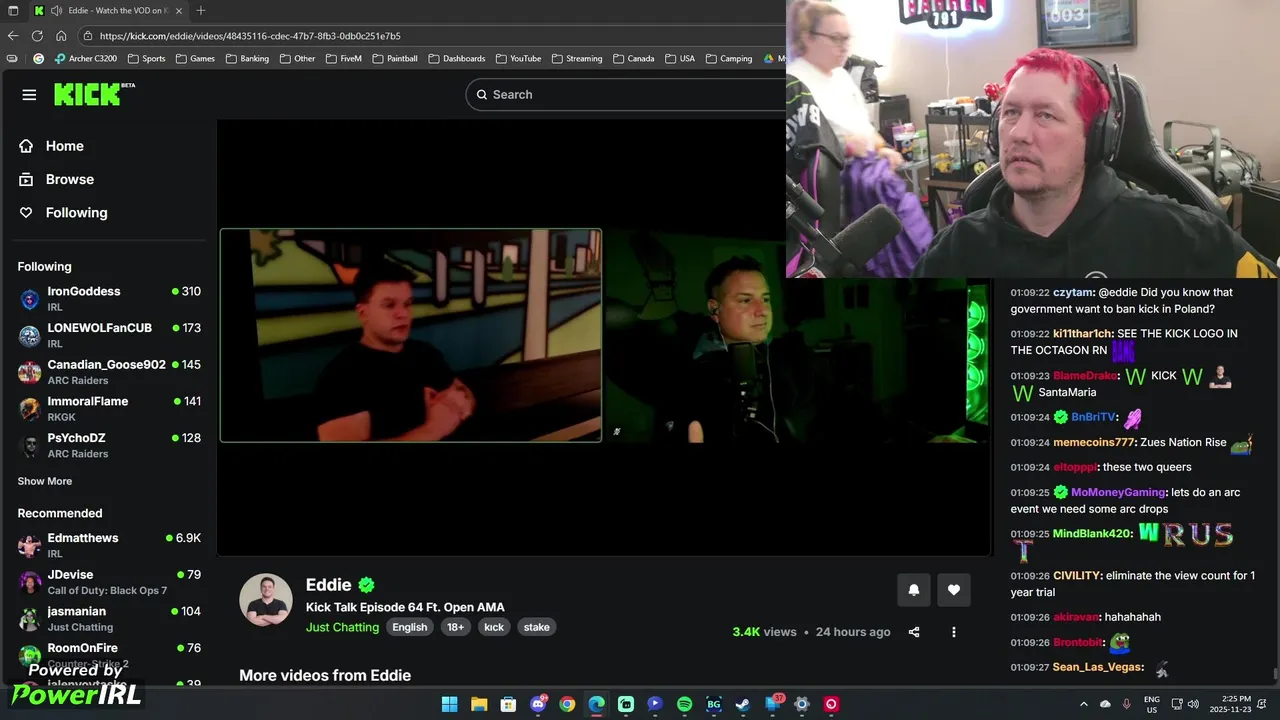Click the address bar URL
Image resolution: width=1280 pixels, height=720 pixels.
[250, 36]
